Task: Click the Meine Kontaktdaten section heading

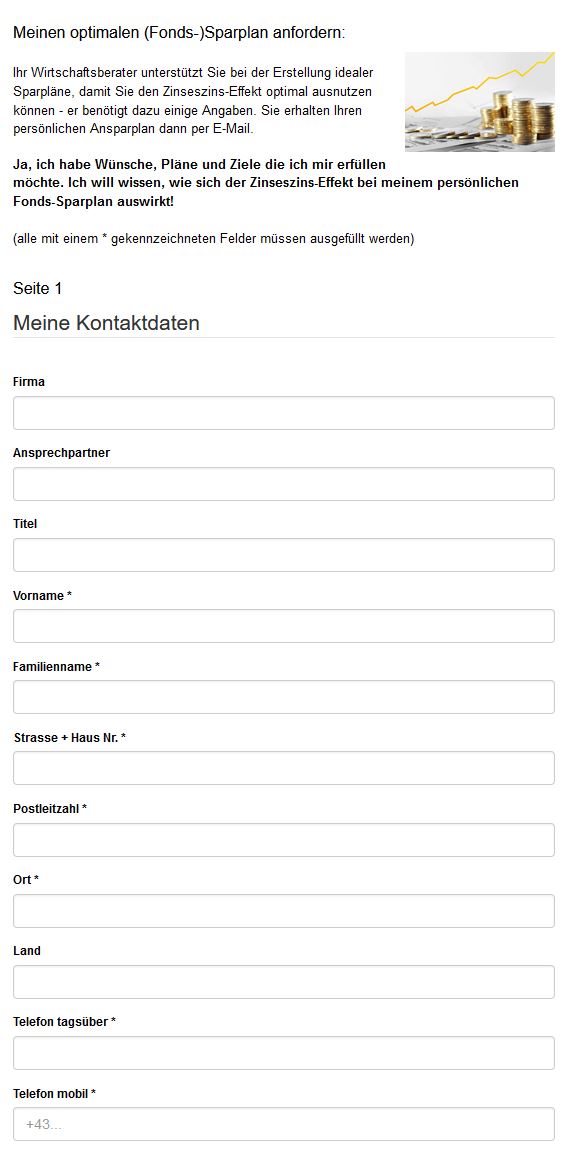Action: 106,323
